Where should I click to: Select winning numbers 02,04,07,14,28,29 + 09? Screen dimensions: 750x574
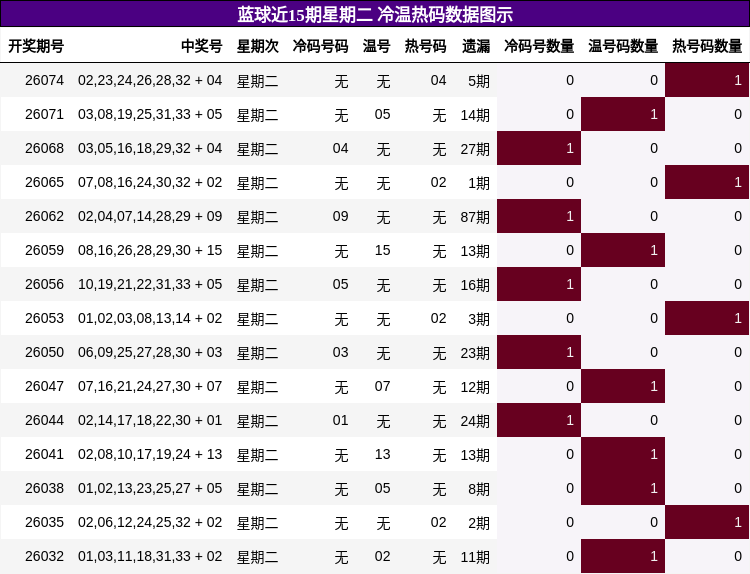click(150, 216)
